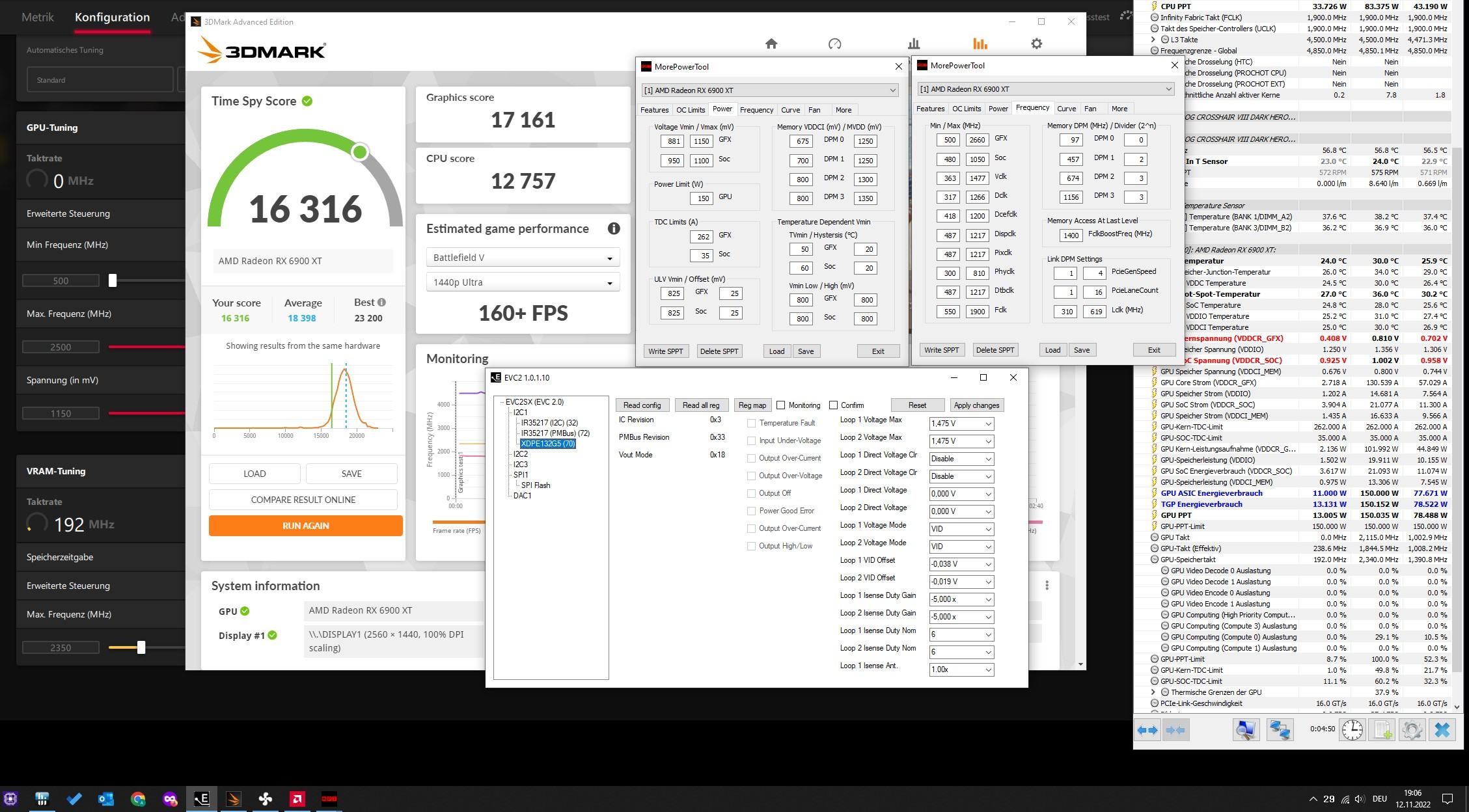Click the VRAM Max Frequenz slider handle
This screenshot has width=1469, height=812.
(x=141, y=647)
